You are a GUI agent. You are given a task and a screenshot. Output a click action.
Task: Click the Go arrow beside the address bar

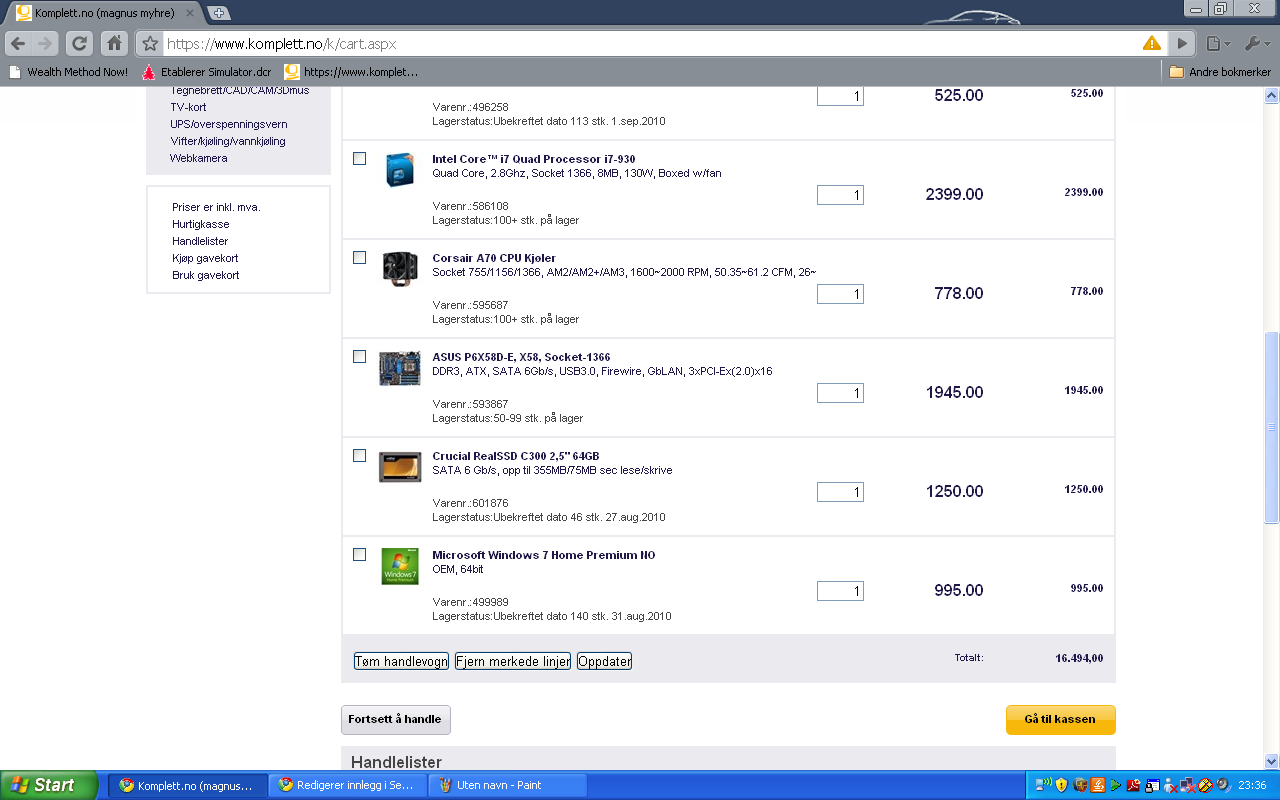pos(1183,44)
